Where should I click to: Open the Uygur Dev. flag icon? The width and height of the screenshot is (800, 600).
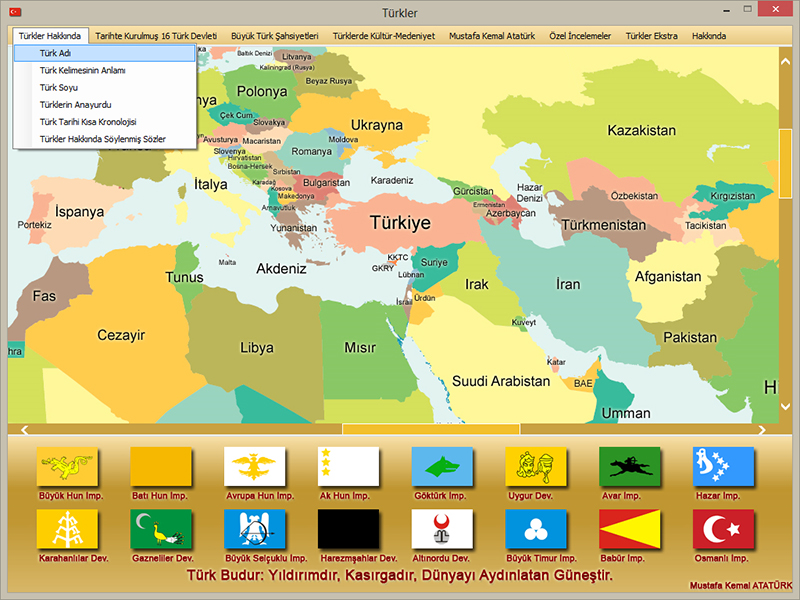pos(535,467)
